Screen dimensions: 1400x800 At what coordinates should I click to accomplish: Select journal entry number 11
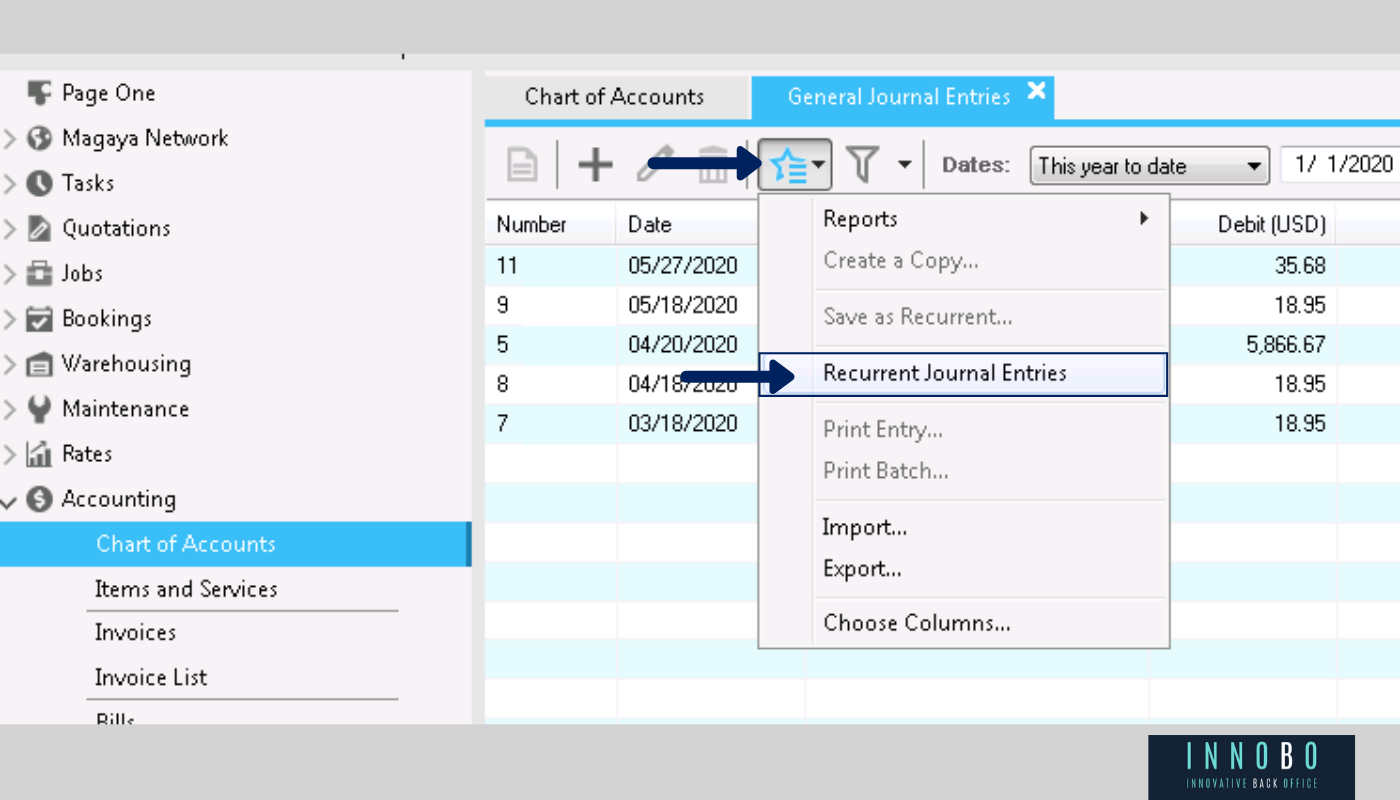[507, 266]
